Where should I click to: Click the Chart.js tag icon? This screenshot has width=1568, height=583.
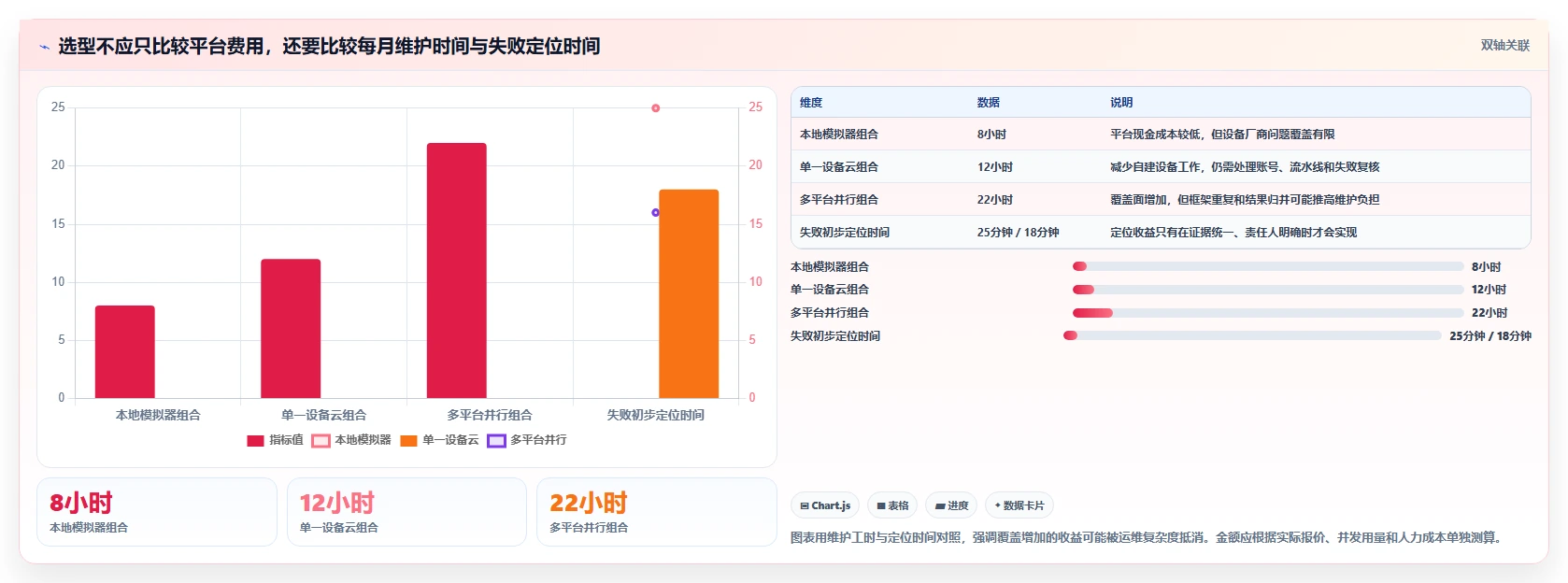(x=805, y=506)
